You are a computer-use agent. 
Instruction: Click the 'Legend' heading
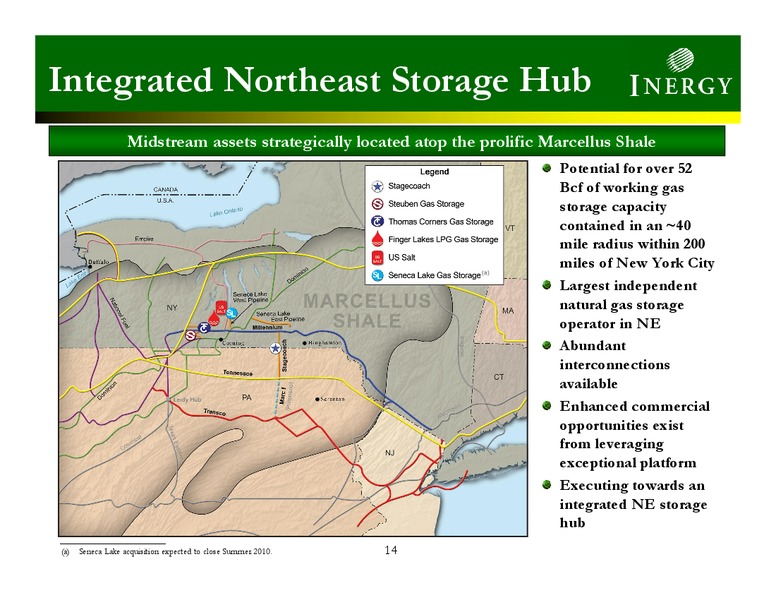435,172
